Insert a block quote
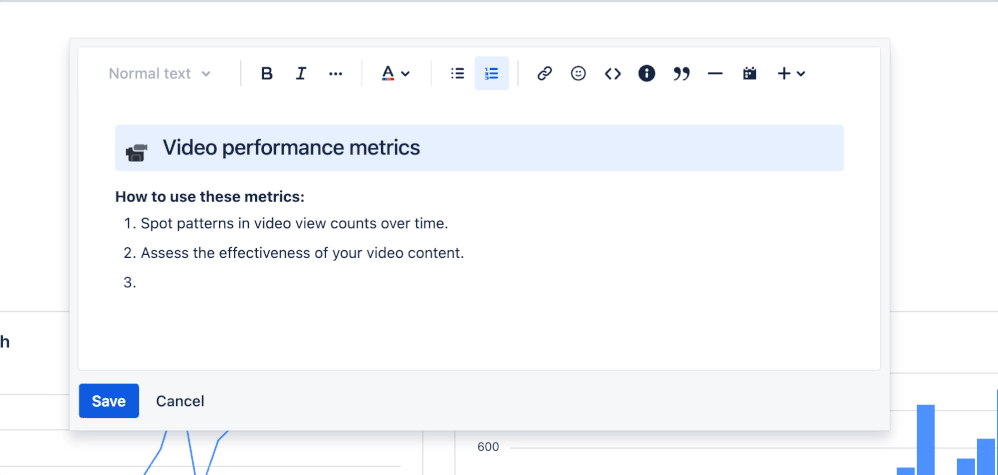The width and height of the screenshot is (998, 475). tap(681, 74)
